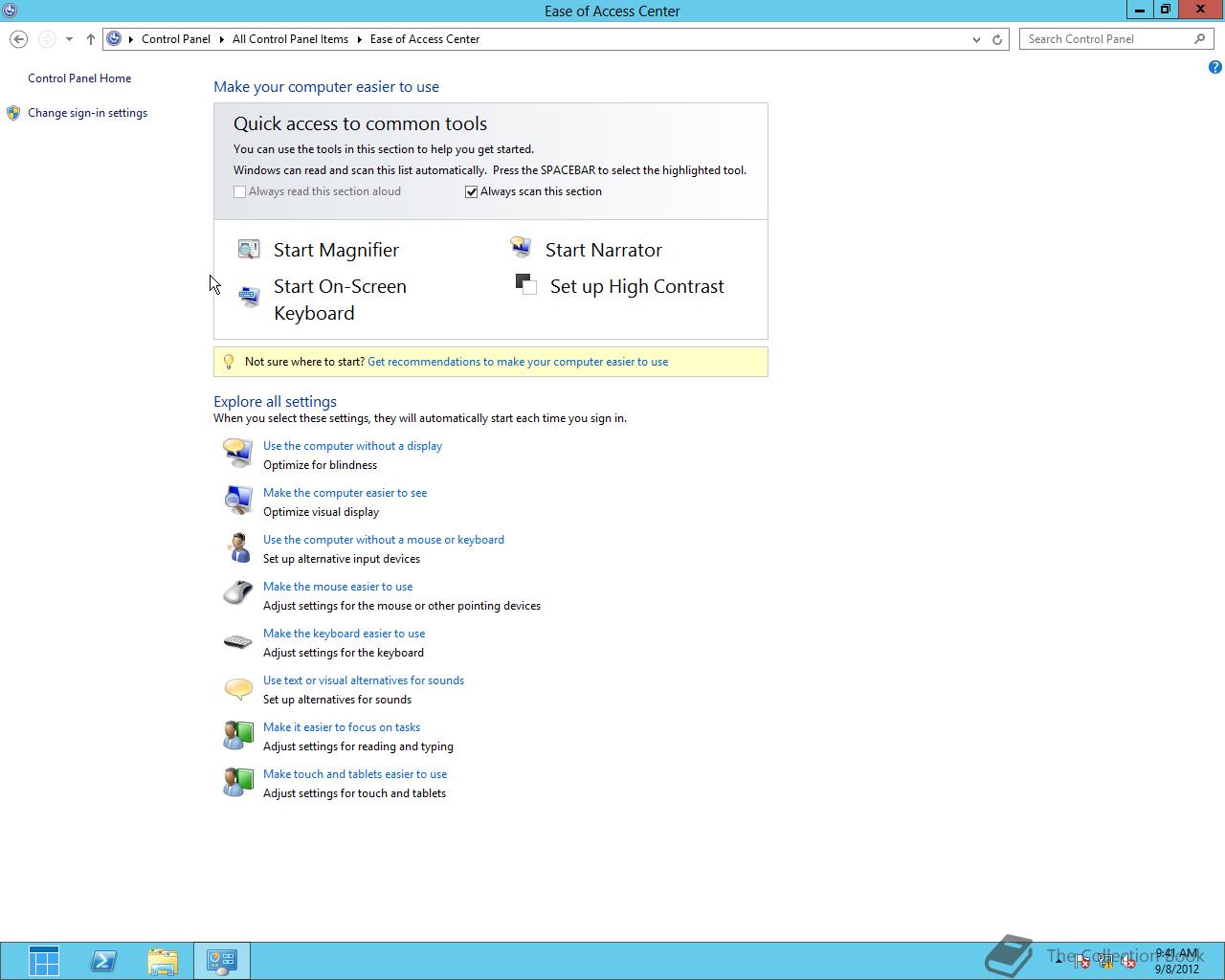Click Set up High Contrast
The width and height of the screenshot is (1225, 980).
[637, 286]
